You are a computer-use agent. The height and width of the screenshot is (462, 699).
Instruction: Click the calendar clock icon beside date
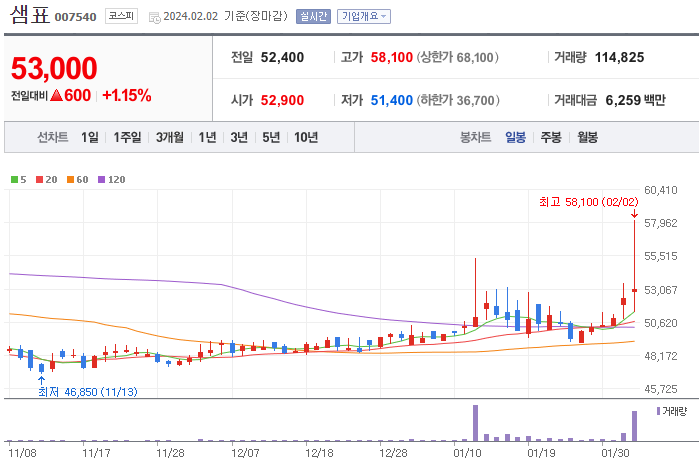[155, 17]
